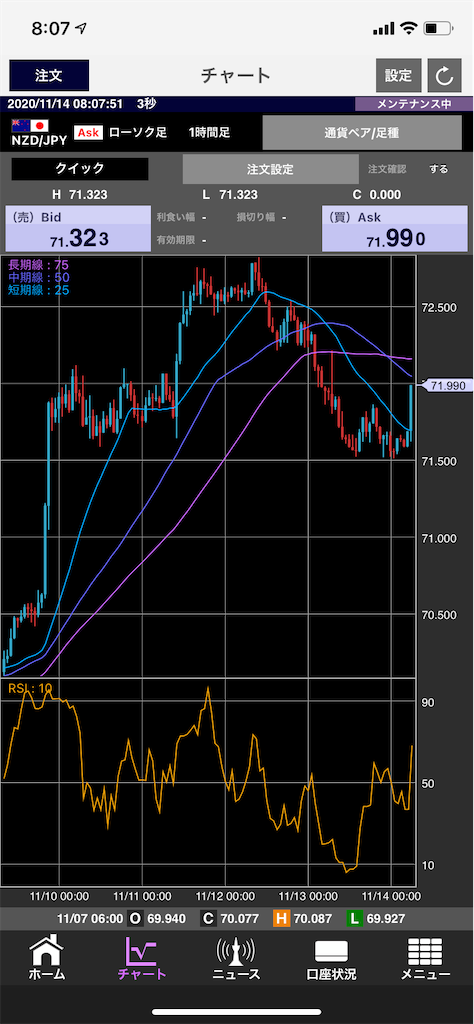The height and width of the screenshot is (1024, 474).
Task: Click the Japan flag icon
Action: [x=40, y=125]
